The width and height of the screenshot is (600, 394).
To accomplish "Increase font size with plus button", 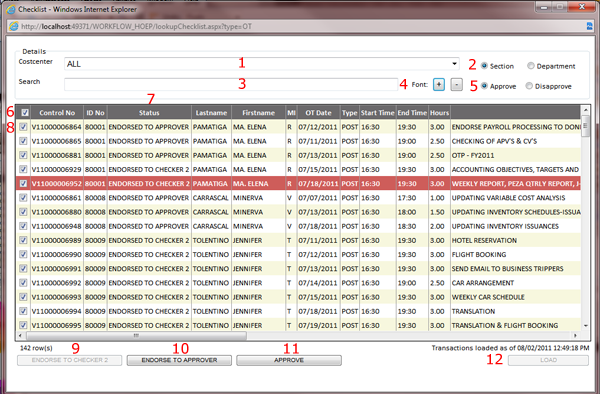I will click(439, 85).
